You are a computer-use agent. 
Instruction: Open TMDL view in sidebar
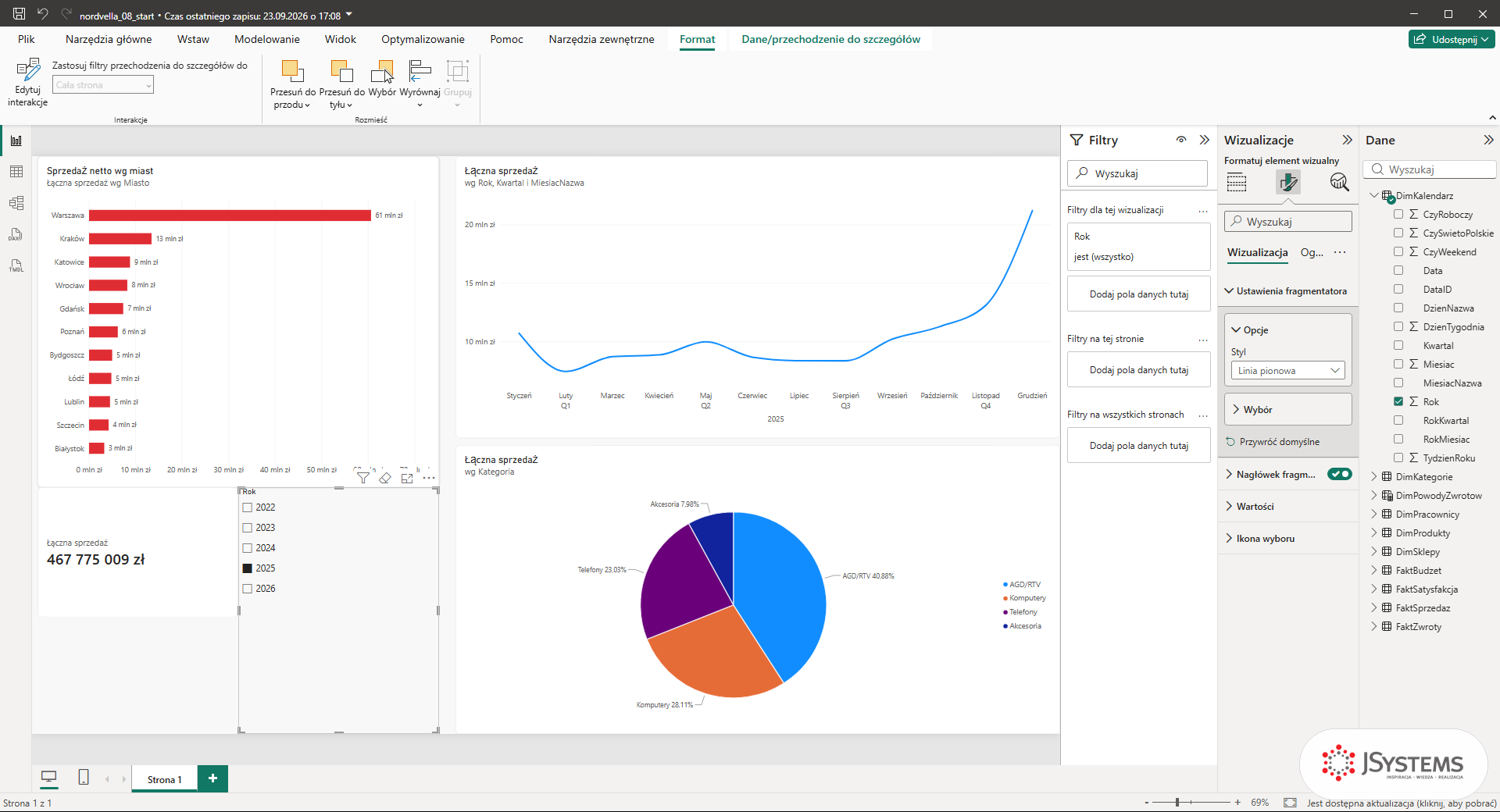[x=16, y=265]
